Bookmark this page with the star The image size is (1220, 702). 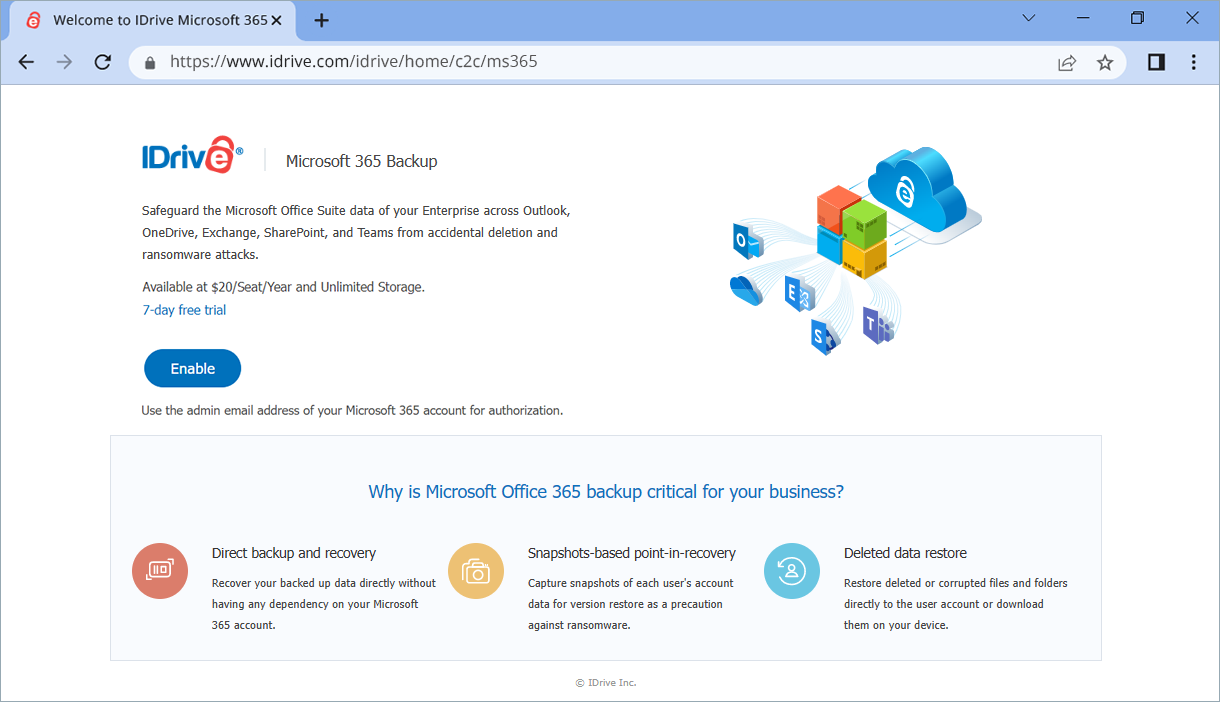pyautogui.click(x=1105, y=62)
